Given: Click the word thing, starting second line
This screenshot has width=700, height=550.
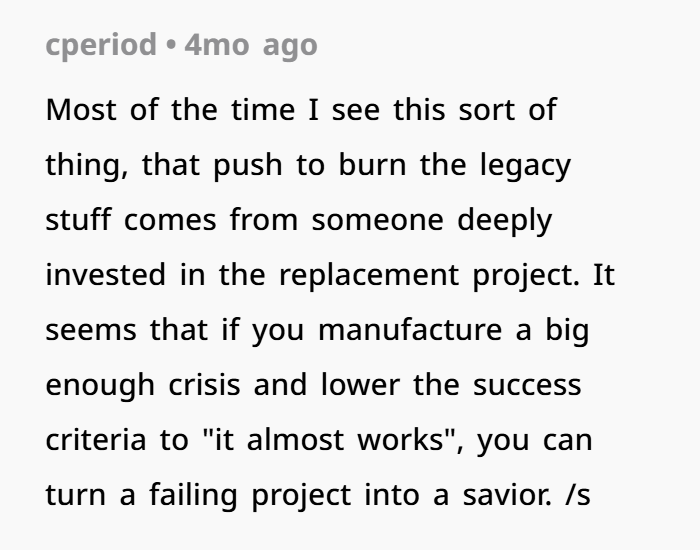Looking at the screenshot, I should [x=87, y=166].
